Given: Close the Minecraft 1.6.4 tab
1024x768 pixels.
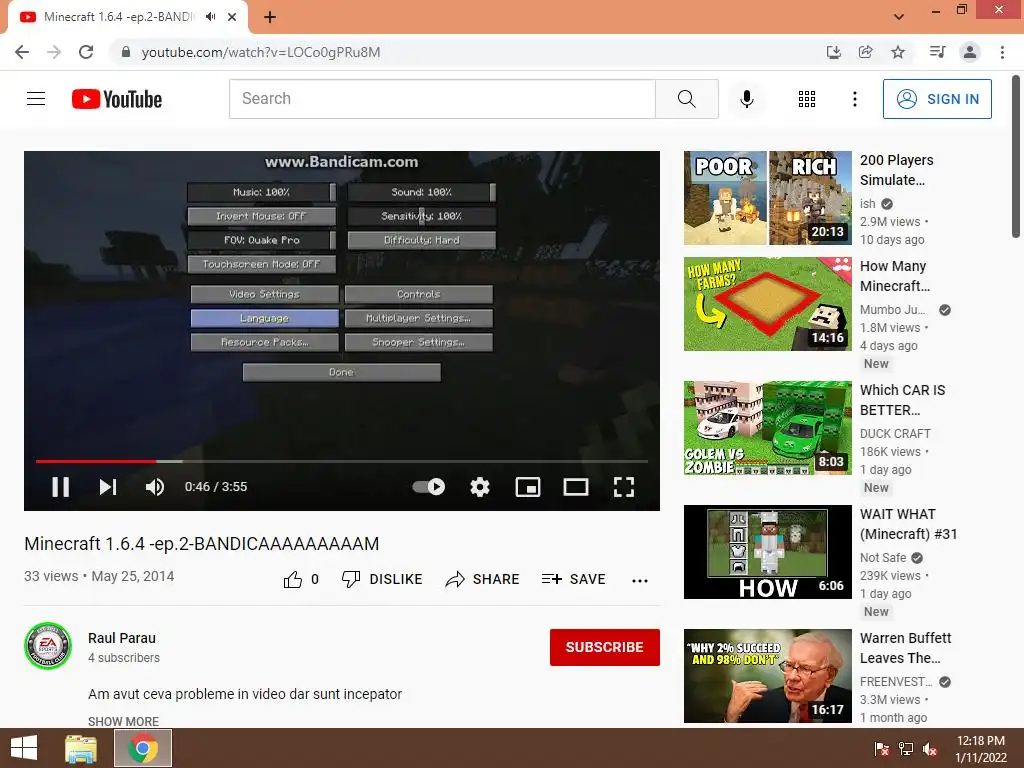Looking at the screenshot, I should pyautogui.click(x=232, y=17).
